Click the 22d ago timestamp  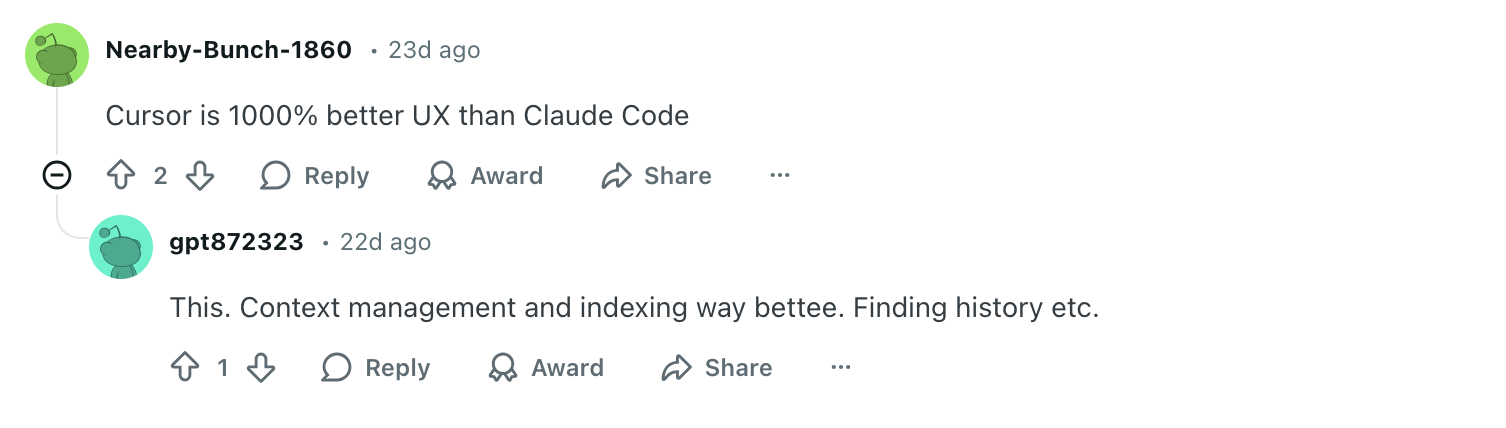point(385,242)
